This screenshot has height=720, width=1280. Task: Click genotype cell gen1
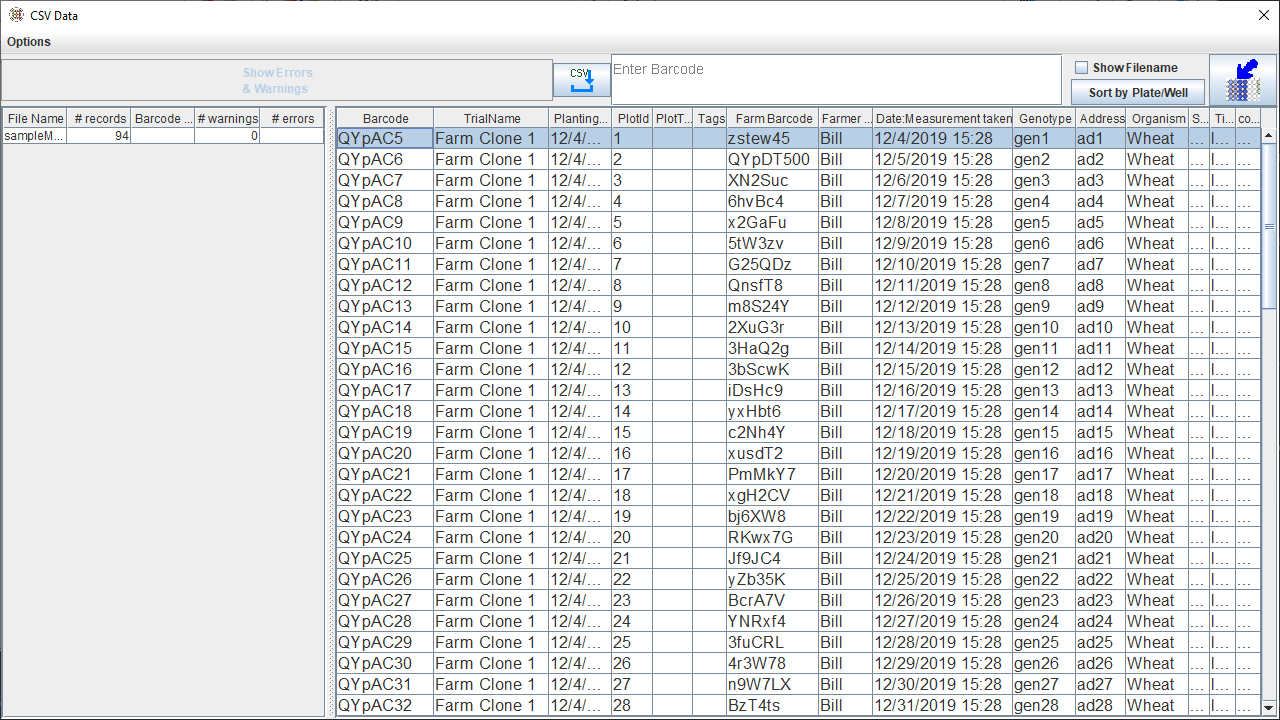(1044, 138)
